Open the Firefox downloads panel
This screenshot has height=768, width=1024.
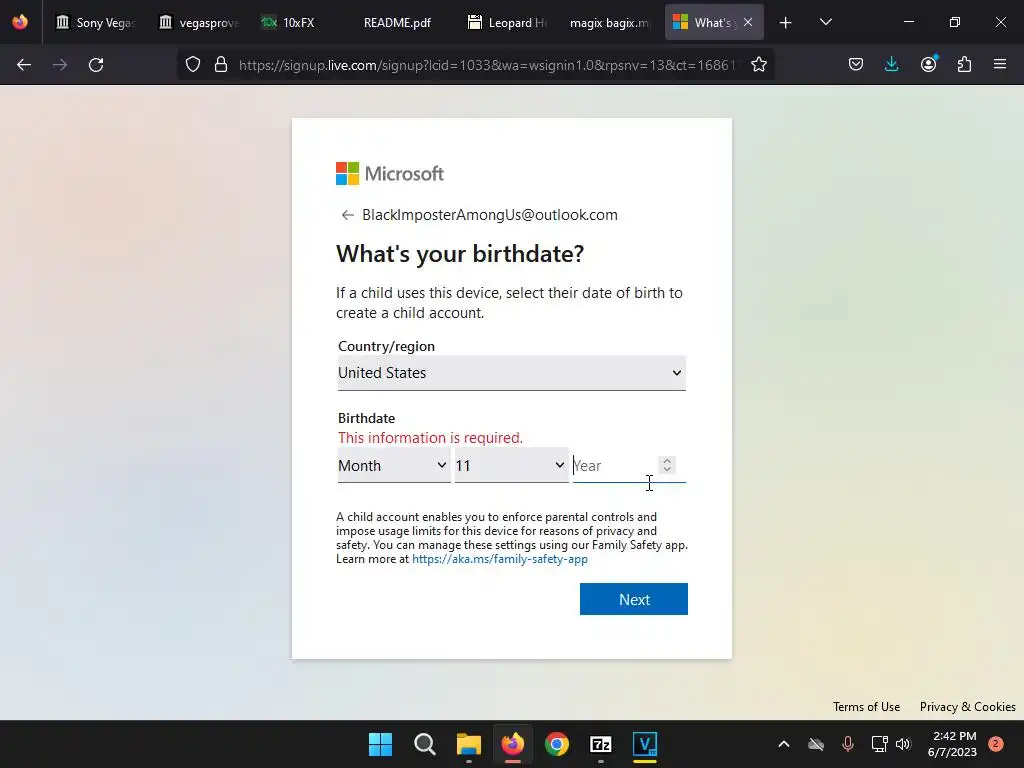click(891, 65)
